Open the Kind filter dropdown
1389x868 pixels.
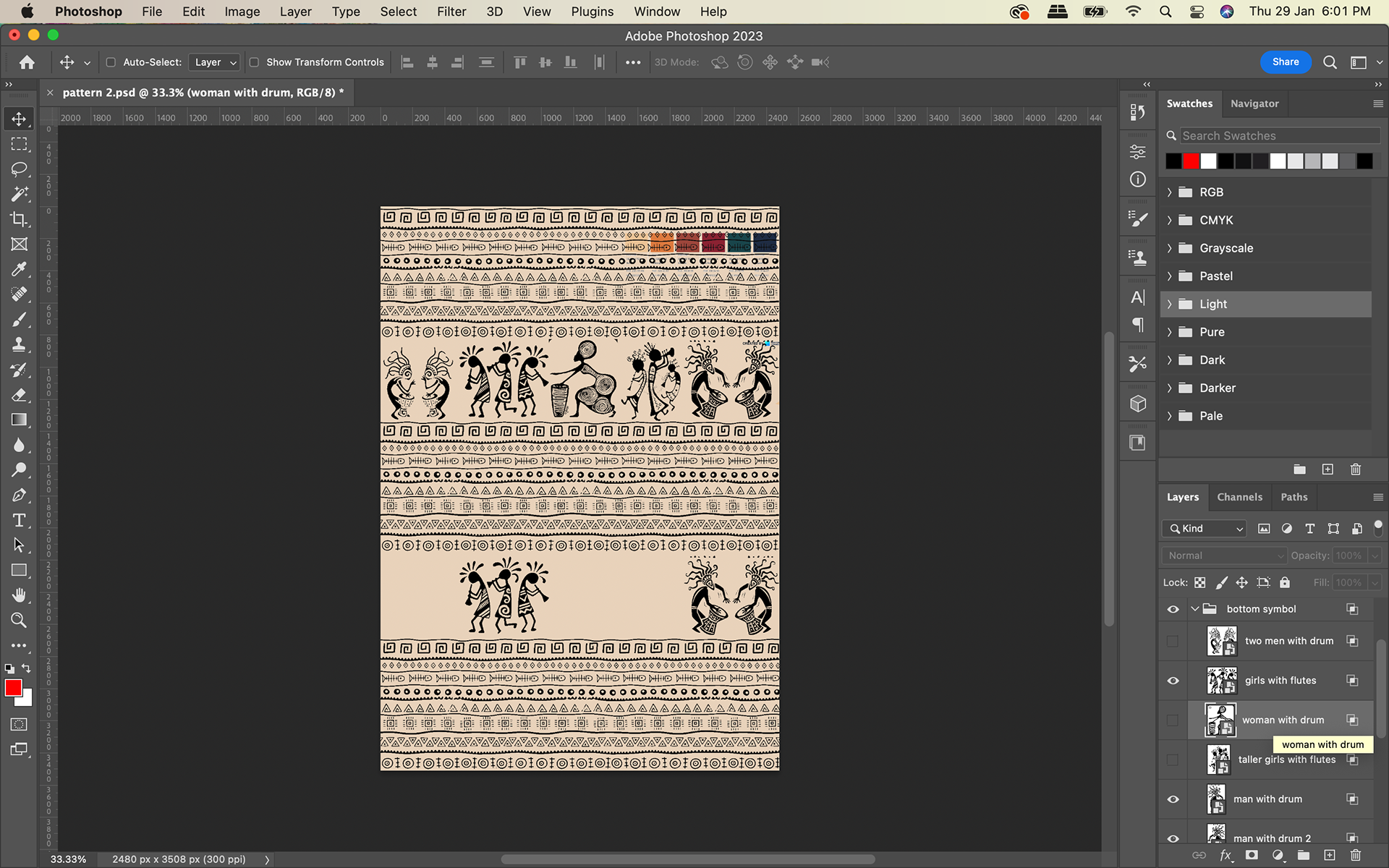[1205, 529]
